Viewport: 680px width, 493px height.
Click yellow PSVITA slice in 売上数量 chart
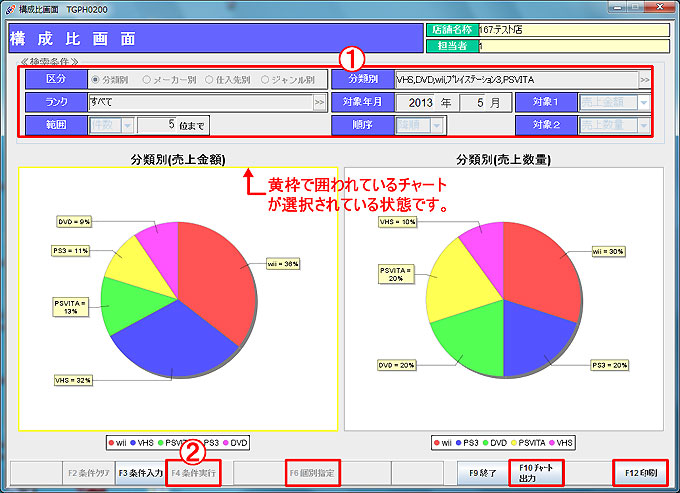[x=460, y=282]
